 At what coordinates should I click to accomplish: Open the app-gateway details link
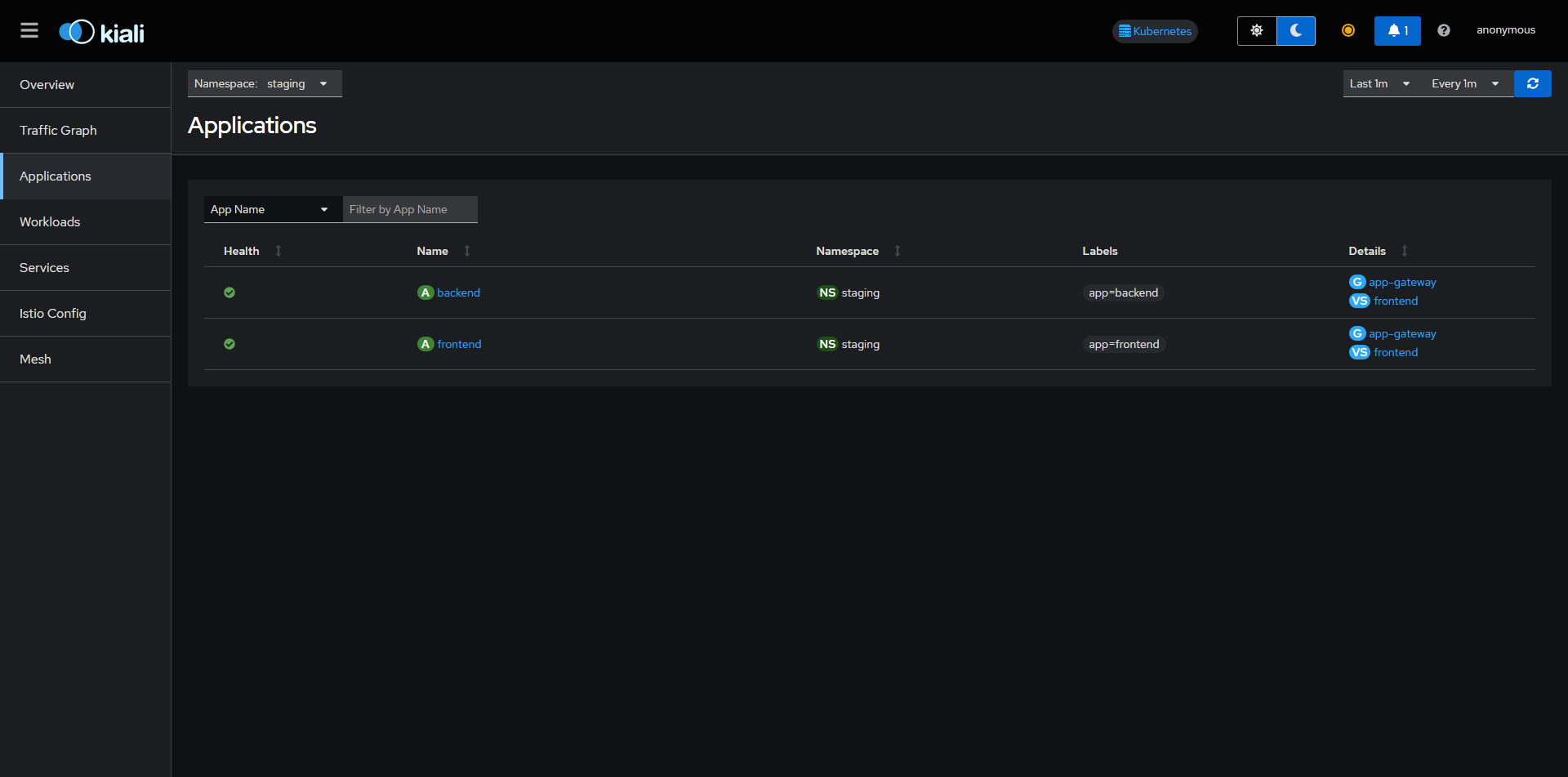click(1402, 282)
